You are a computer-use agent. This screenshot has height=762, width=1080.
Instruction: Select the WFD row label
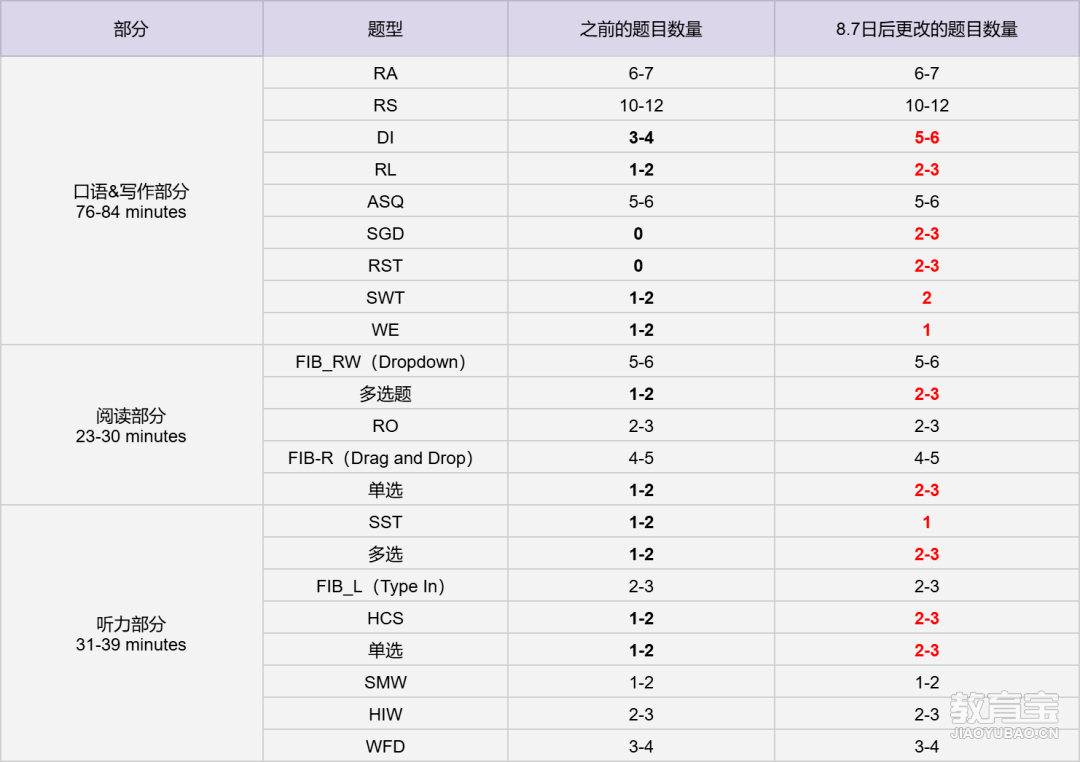[x=385, y=746]
